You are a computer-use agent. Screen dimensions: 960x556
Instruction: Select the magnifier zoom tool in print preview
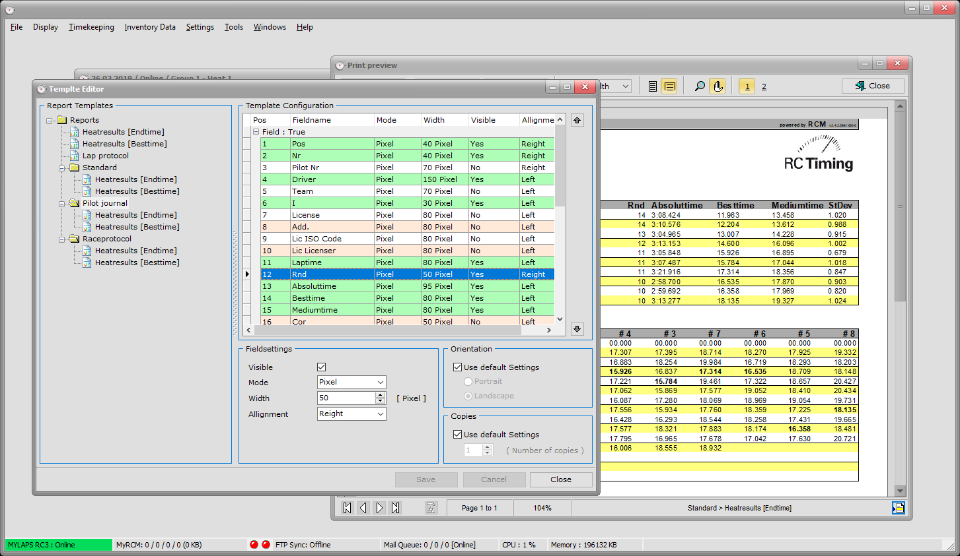699,86
